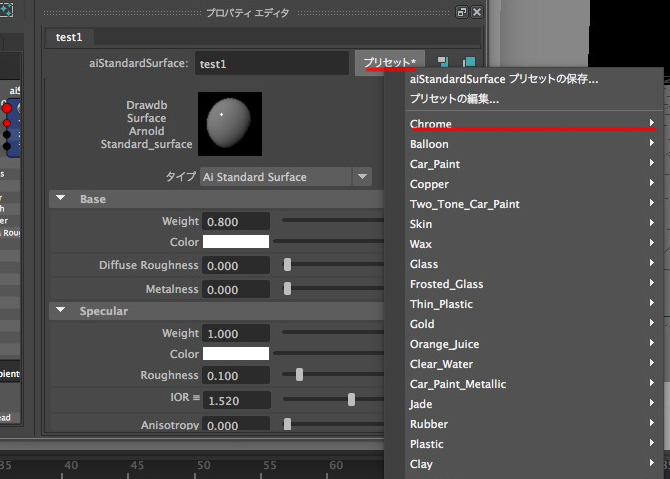Open the Frosted_Glass preset submenu
Image resolution: width=670 pixels, height=479 pixels.
[x=532, y=284]
